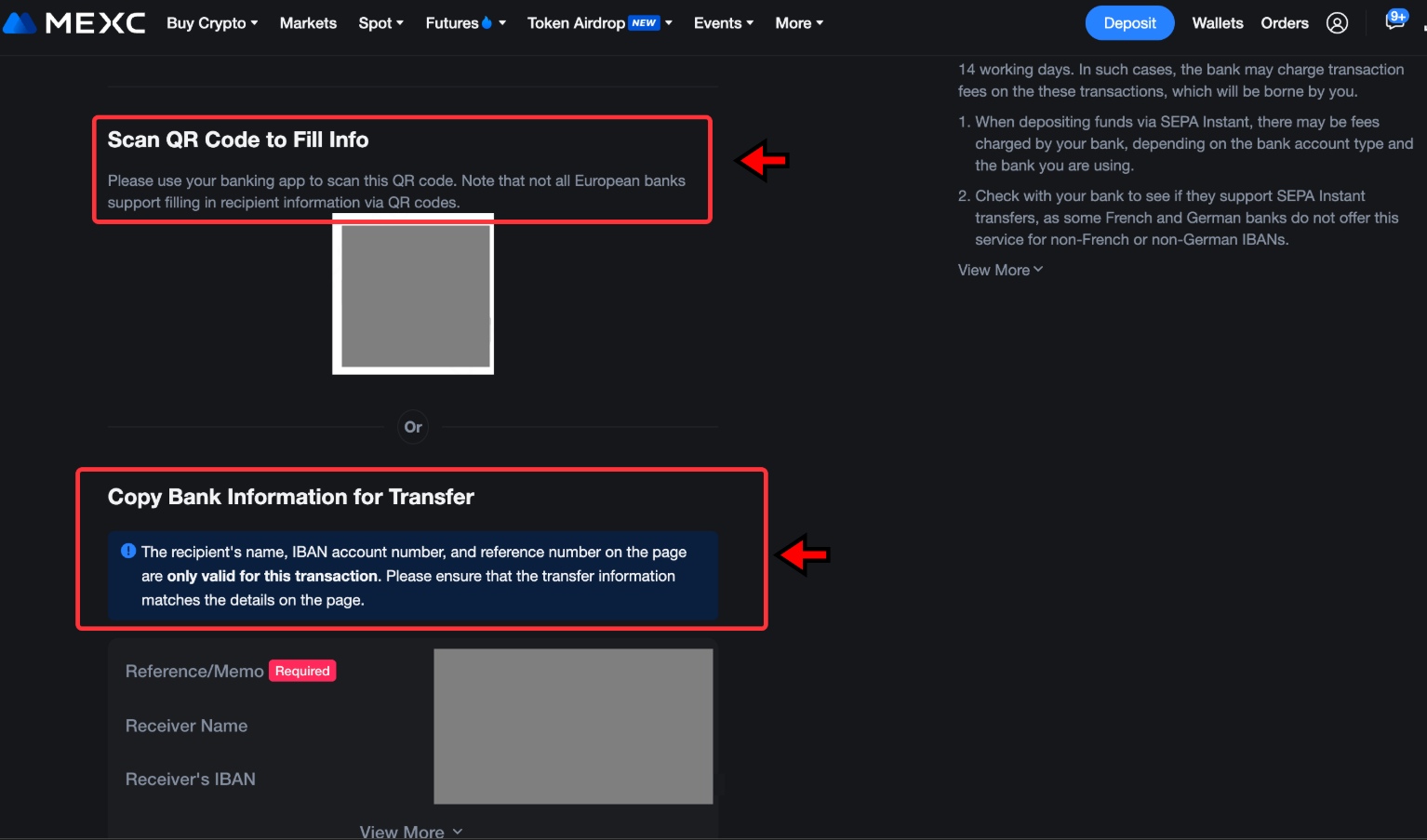This screenshot has height=840, width=1427.
Task: Expand the Buy Crypto dropdown
Action: (212, 22)
